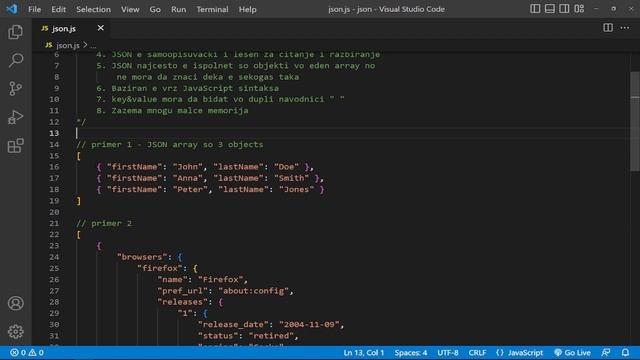Open the Extensions view

tap(16, 146)
